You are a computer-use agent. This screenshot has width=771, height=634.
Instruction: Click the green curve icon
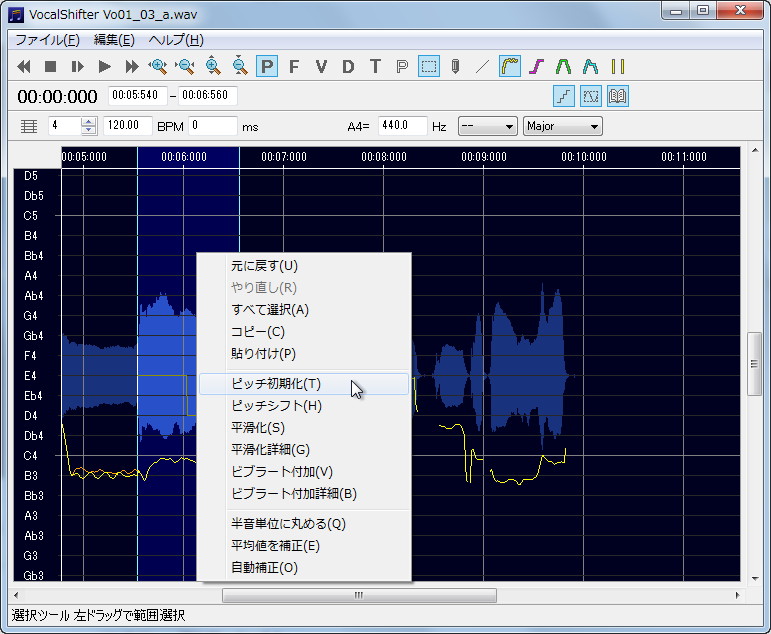pyautogui.click(x=563, y=66)
